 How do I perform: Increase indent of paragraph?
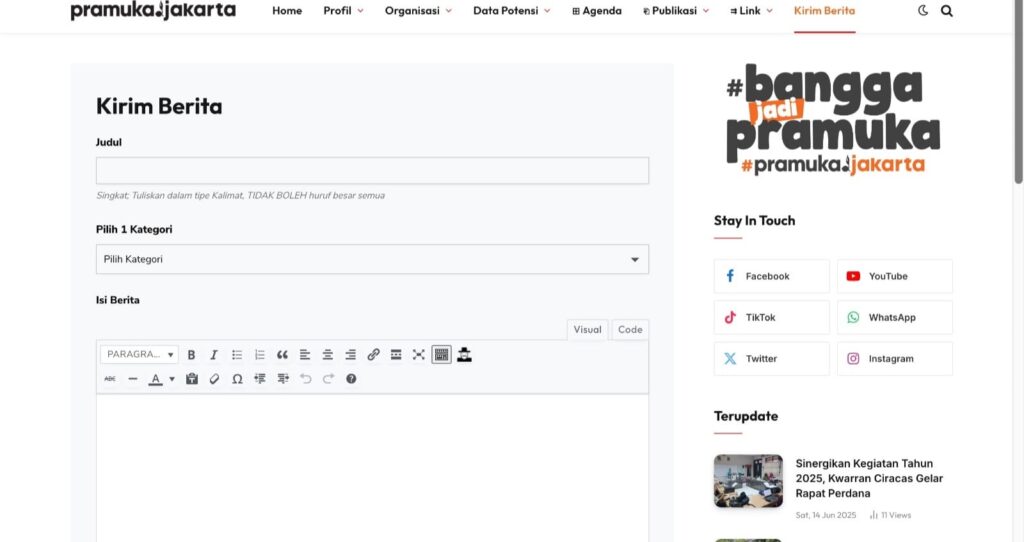pyautogui.click(x=283, y=379)
